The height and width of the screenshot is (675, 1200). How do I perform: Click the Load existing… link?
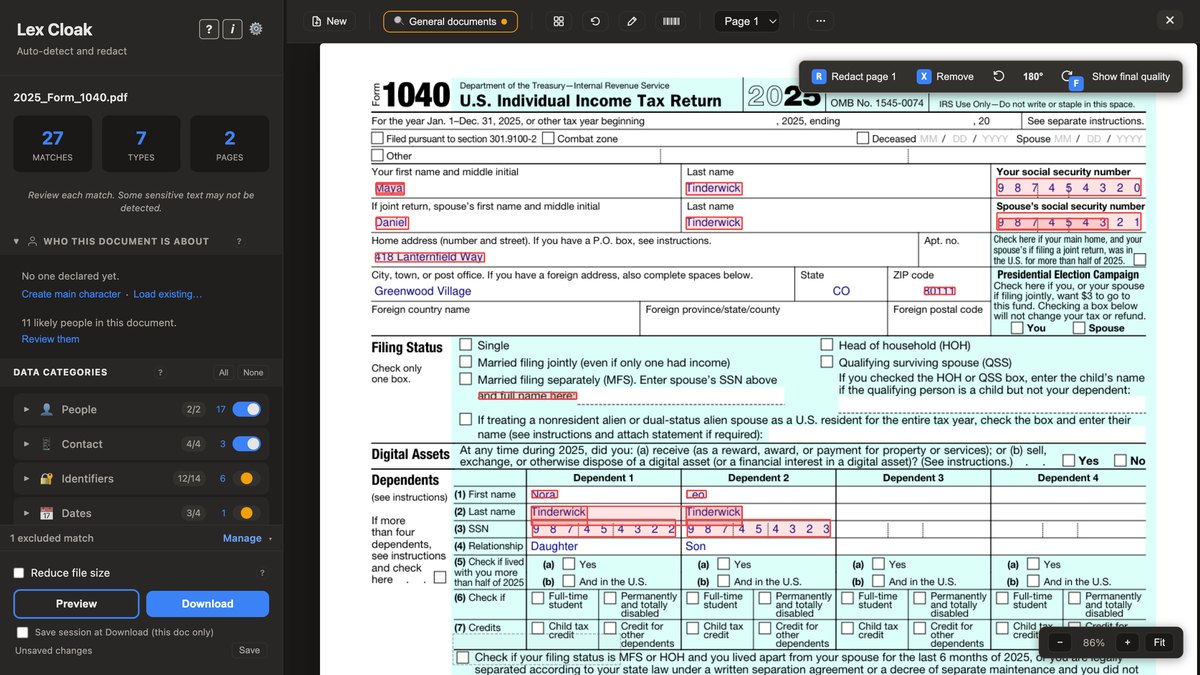[168, 294]
